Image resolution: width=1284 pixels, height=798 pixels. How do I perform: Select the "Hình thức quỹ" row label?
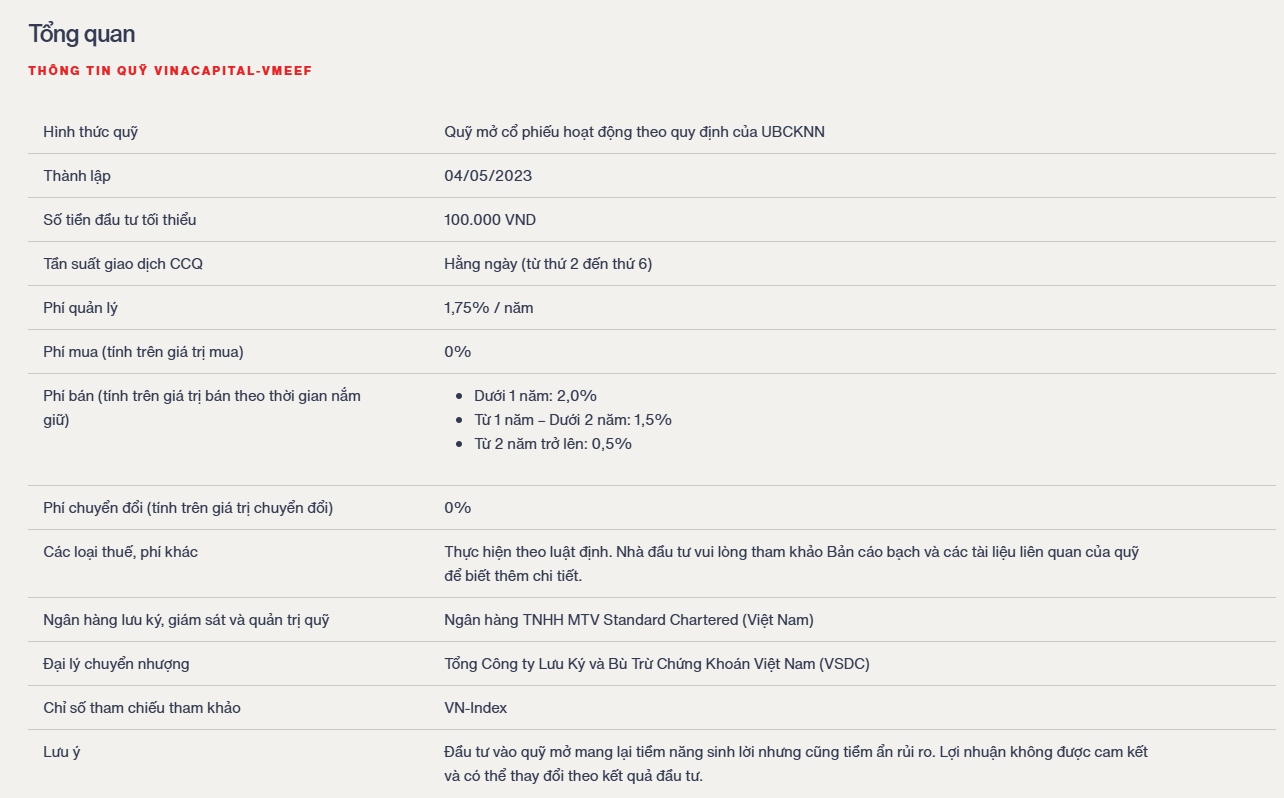pyautogui.click(x=90, y=132)
